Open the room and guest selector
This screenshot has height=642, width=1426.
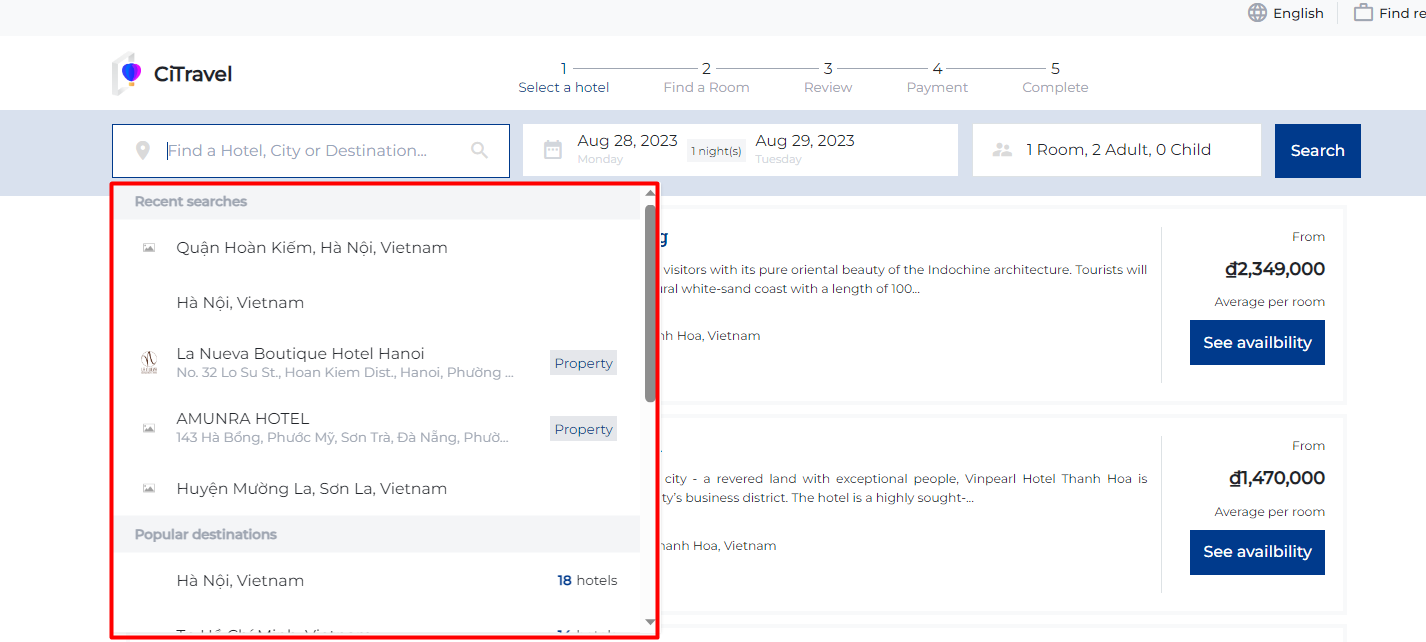click(x=1117, y=150)
